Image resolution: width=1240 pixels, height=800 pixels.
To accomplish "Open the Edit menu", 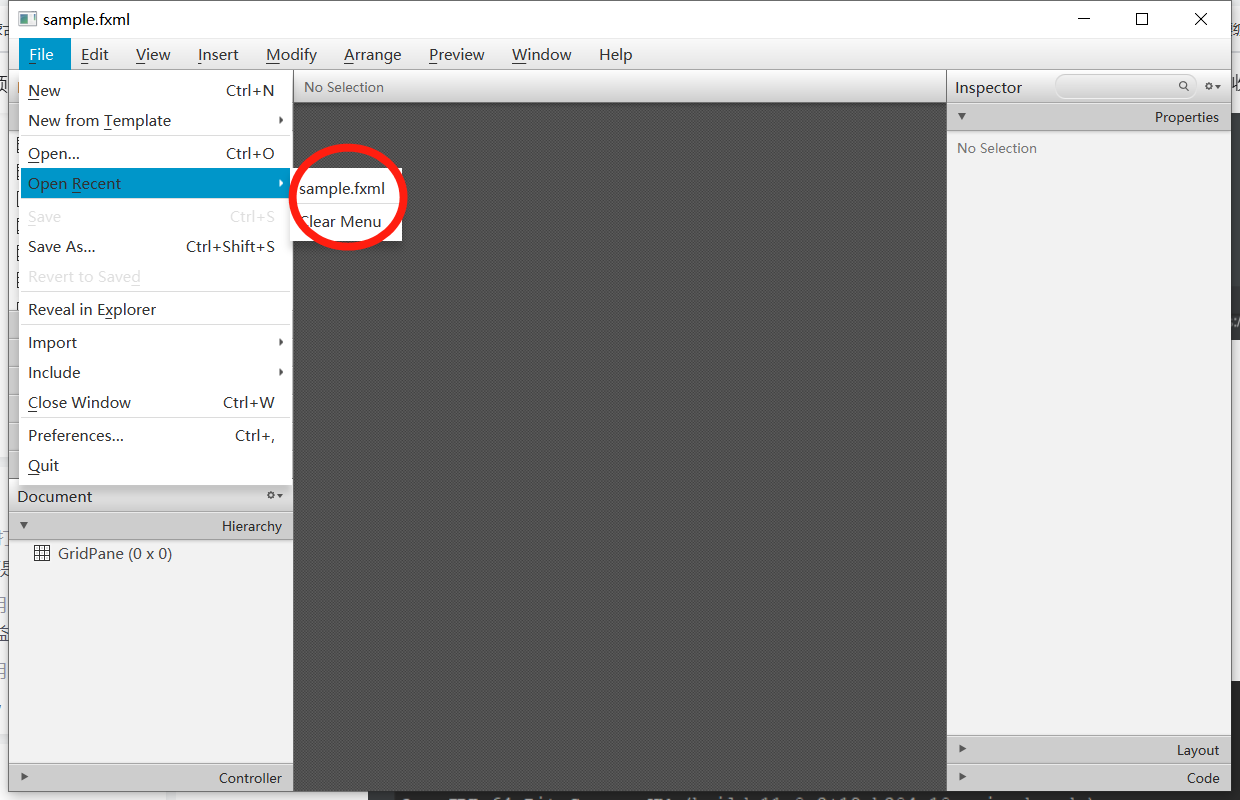I will pyautogui.click(x=95, y=54).
